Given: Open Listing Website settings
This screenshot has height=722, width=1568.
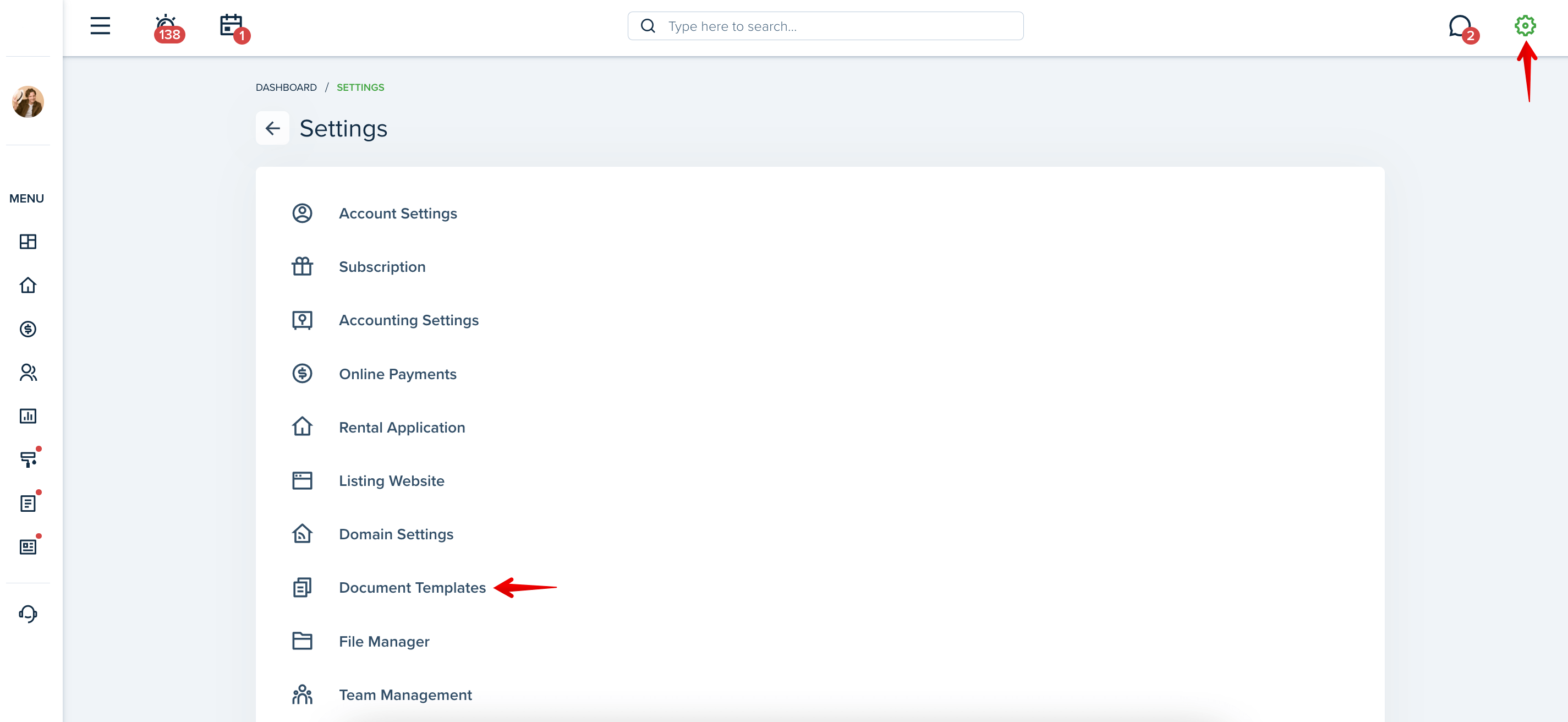Looking at the screenshot, I should pos(391,480).
